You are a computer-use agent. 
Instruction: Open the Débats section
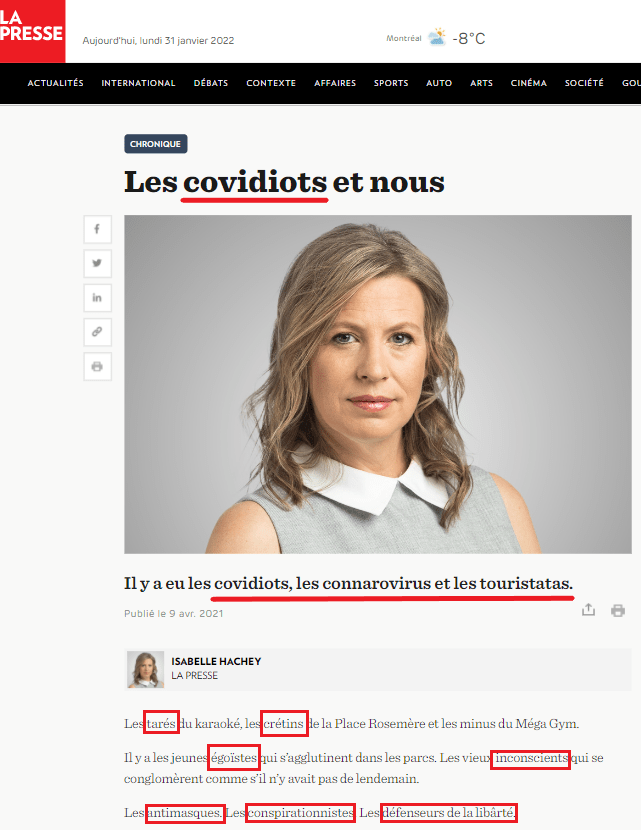point(211,83)
